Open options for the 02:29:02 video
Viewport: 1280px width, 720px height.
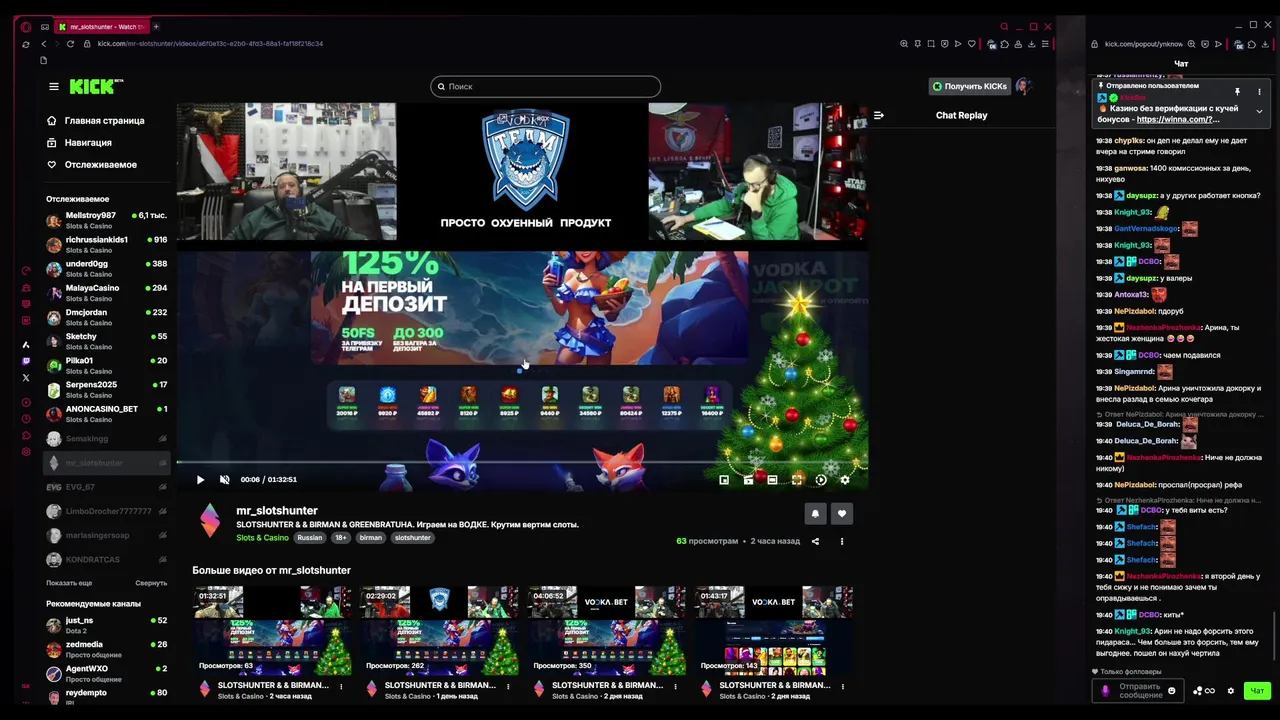[x=509, y=687]
